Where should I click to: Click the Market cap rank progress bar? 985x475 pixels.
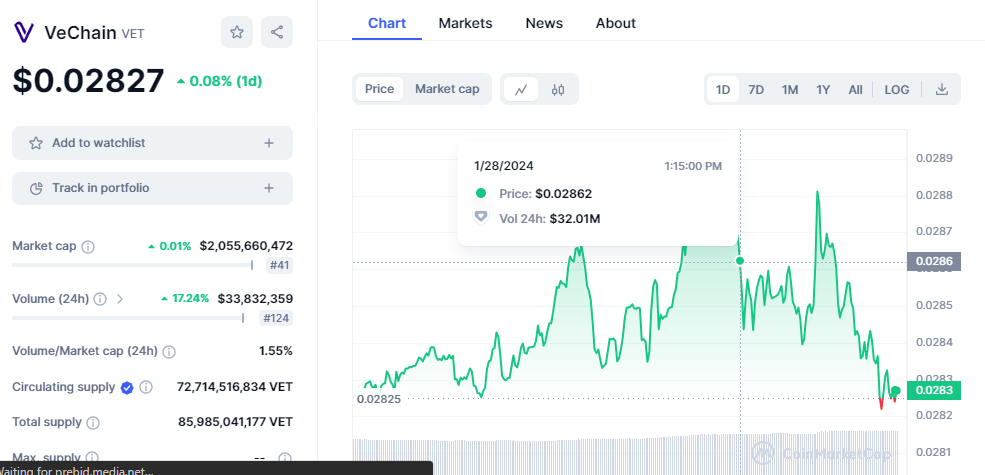point(133,265)
